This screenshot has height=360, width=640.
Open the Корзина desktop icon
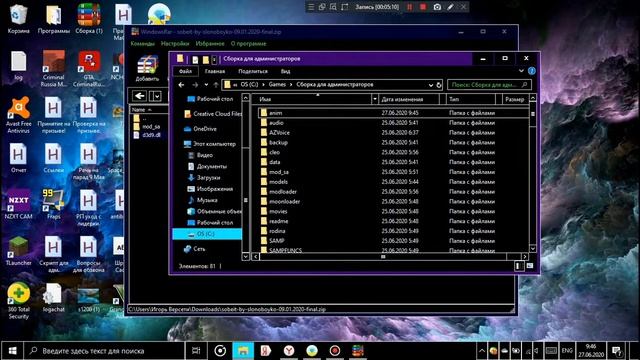[18, 18]
